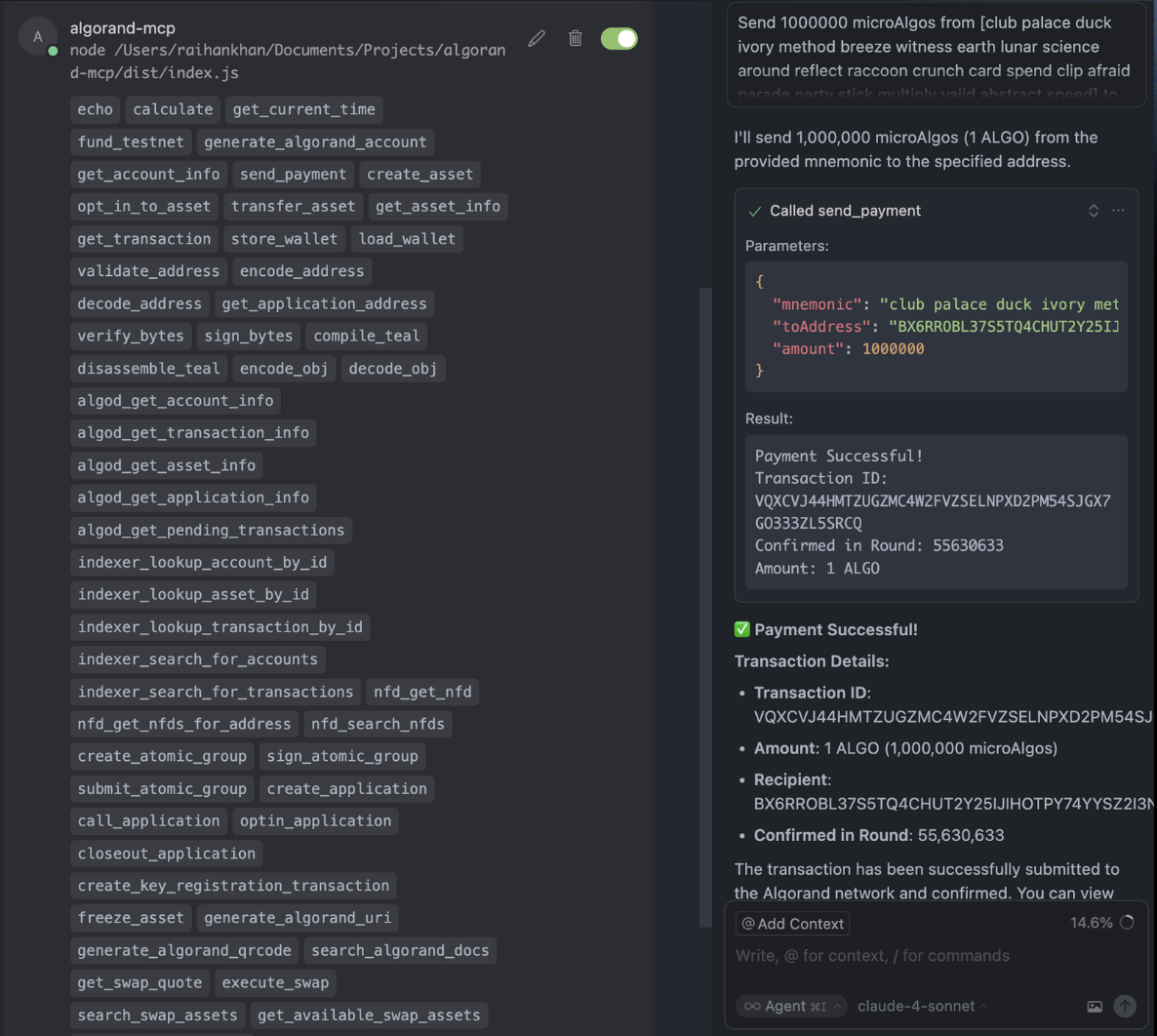
Task: Open the claude-4-sonnet model selector
Action: pyautogui.click(x=921, y=1007)
